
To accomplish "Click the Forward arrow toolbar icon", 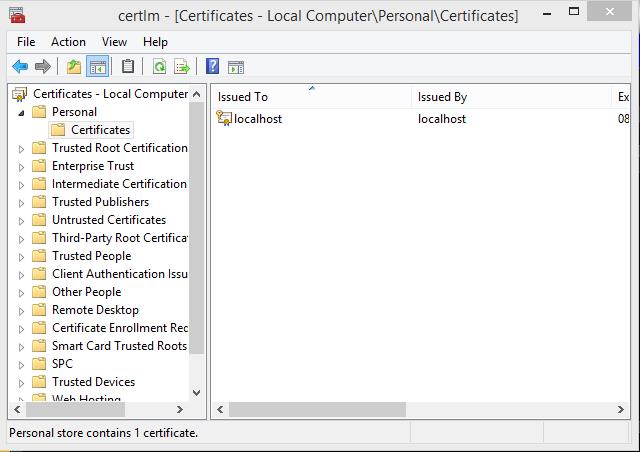I will click(x=42, y=67).
